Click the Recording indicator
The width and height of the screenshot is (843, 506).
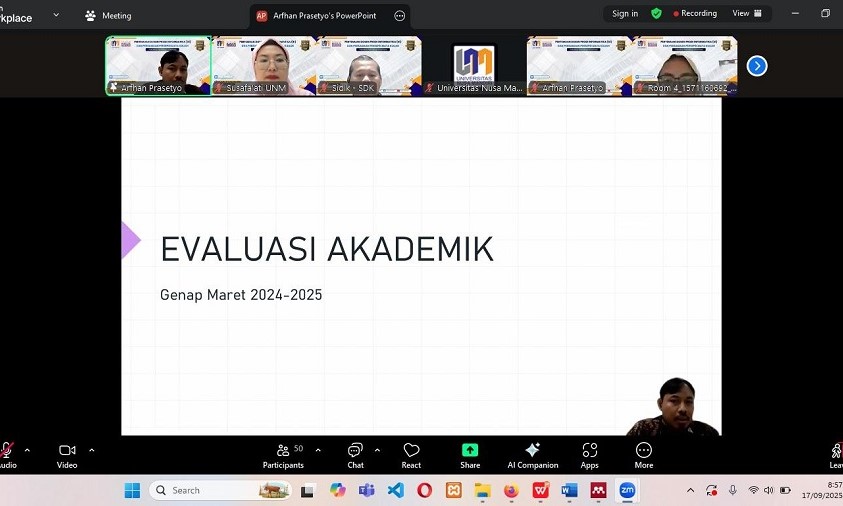click(695, 14)
